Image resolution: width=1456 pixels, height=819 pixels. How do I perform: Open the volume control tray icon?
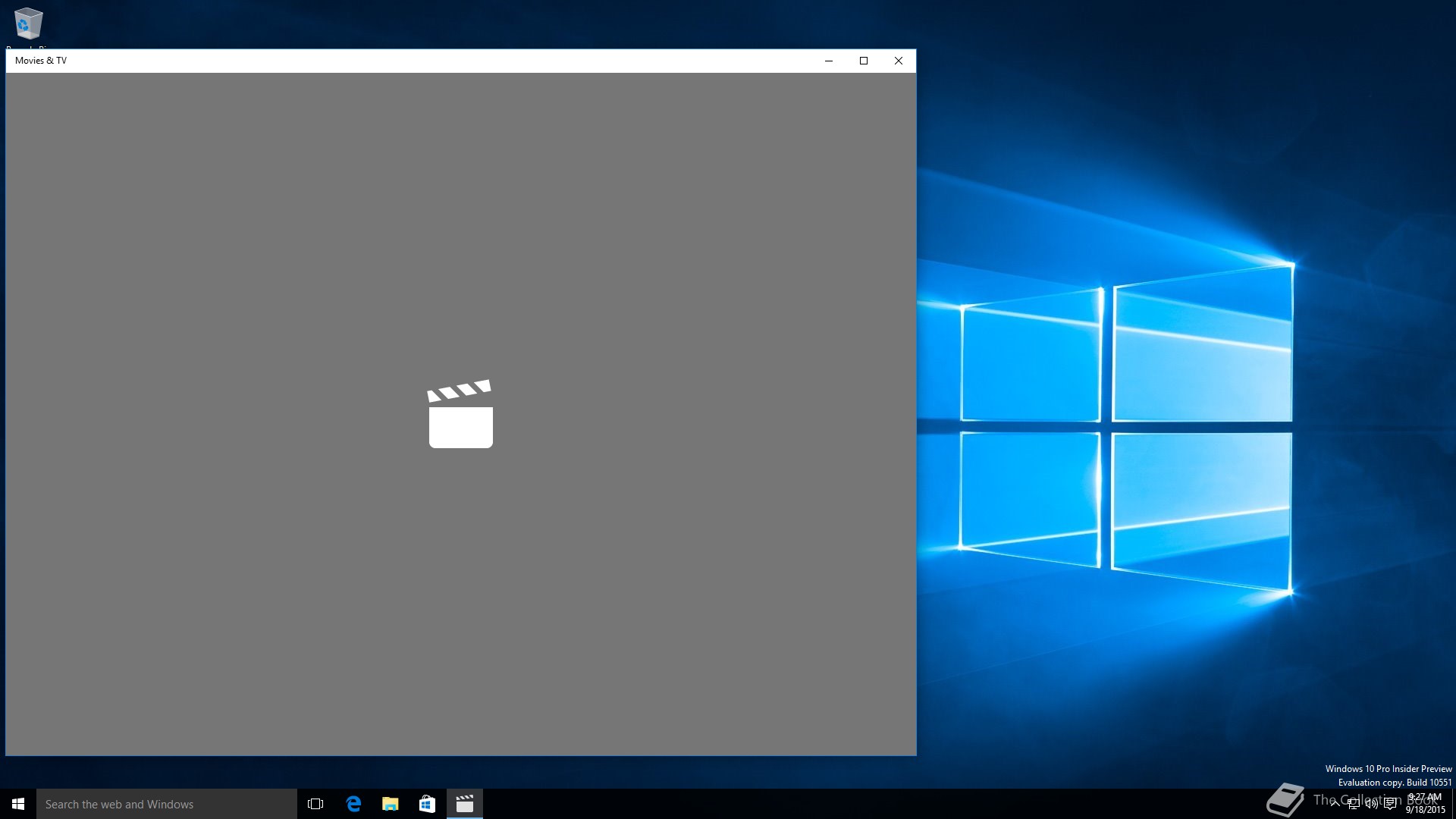pos(1372,804)
